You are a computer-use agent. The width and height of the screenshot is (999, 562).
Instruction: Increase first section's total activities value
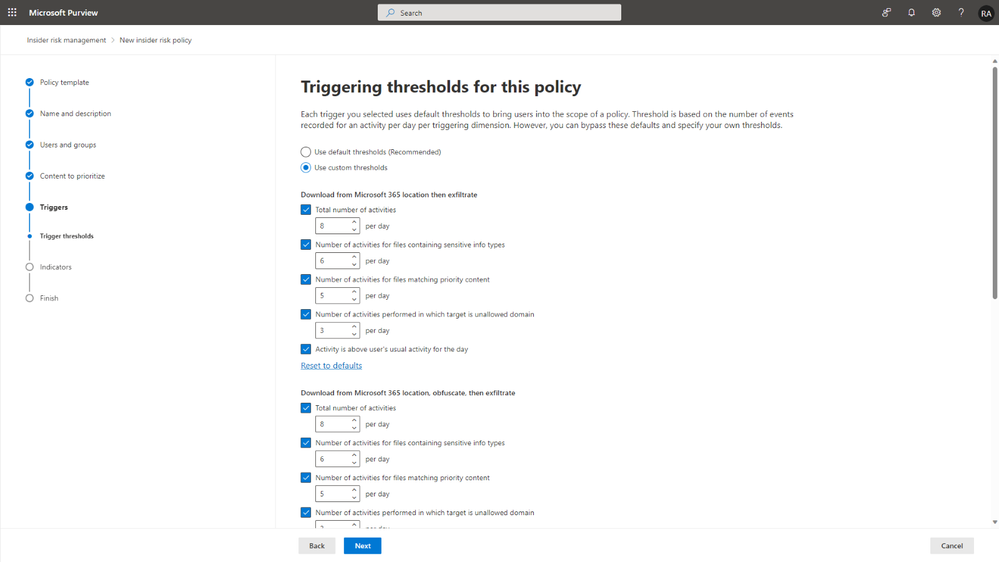354,222
